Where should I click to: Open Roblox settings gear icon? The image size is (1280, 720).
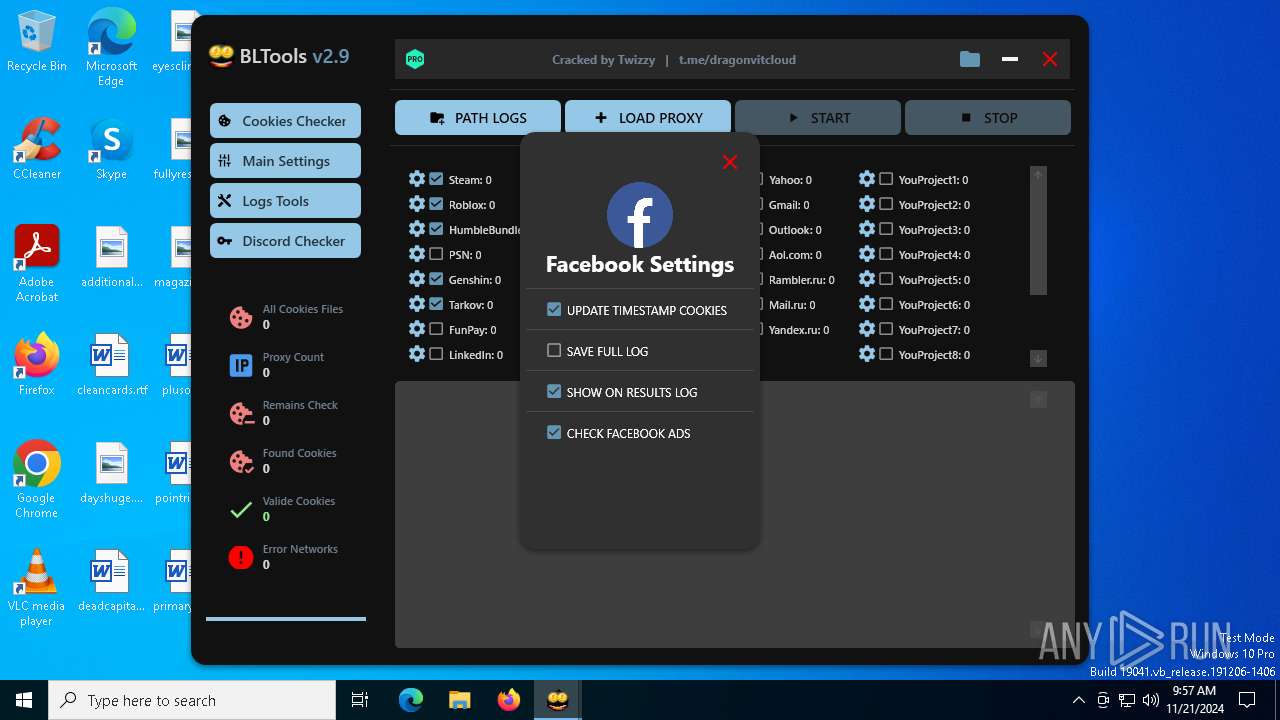tap(417, 204)
